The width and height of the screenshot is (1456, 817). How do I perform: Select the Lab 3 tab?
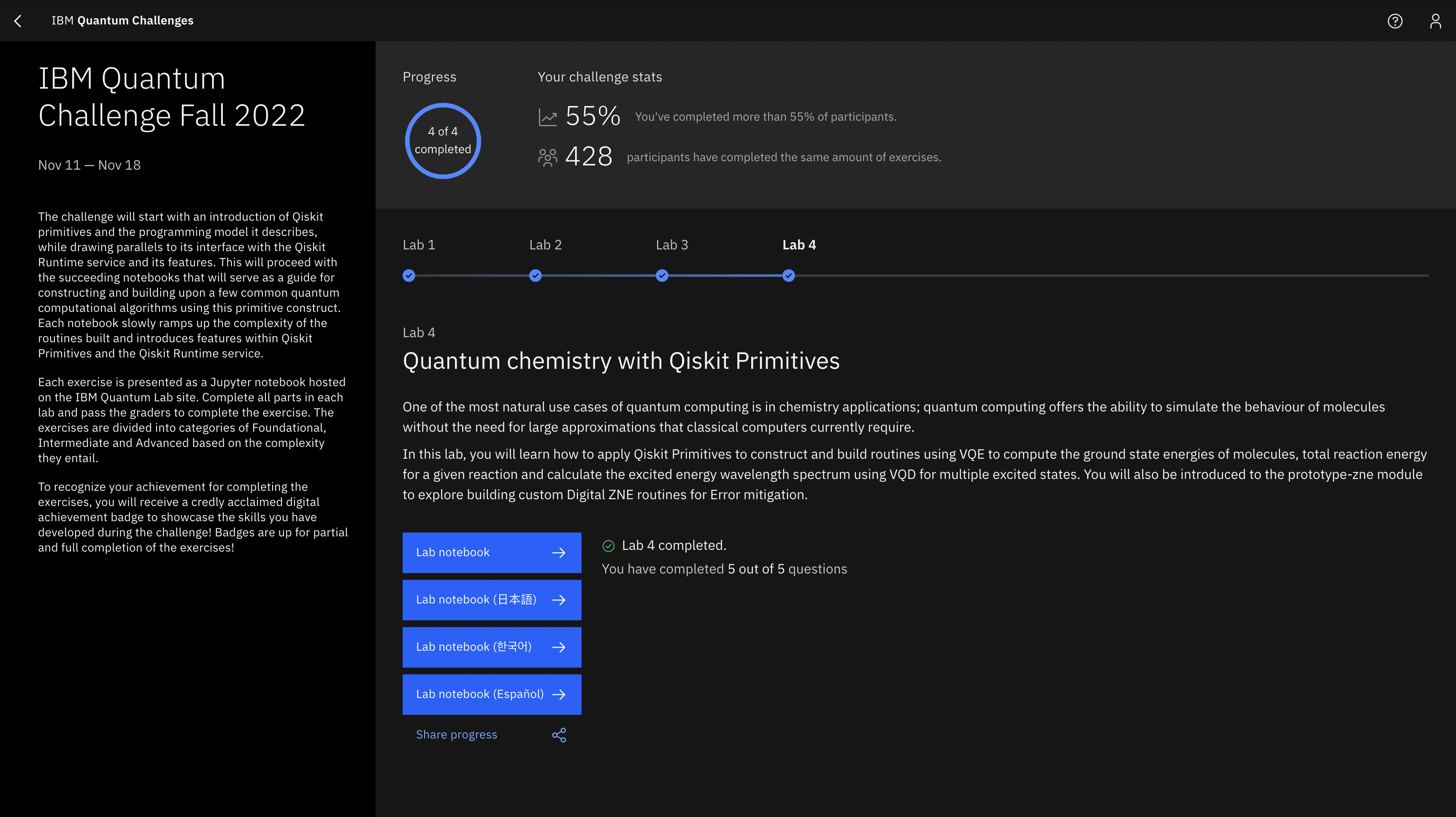672,245
